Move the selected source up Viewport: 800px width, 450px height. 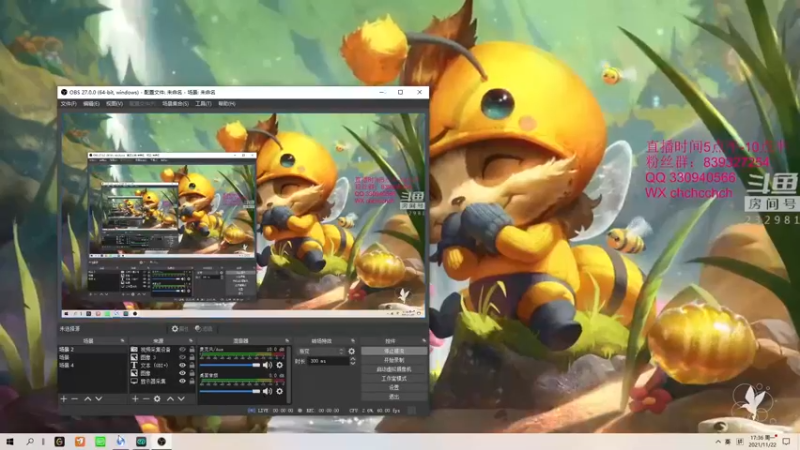click(170, 398)
